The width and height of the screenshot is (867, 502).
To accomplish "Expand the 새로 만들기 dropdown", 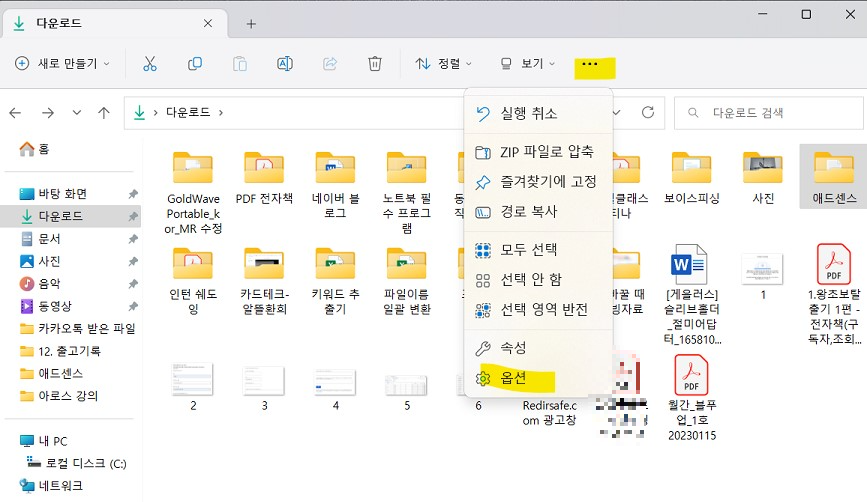I will point(62,64).
